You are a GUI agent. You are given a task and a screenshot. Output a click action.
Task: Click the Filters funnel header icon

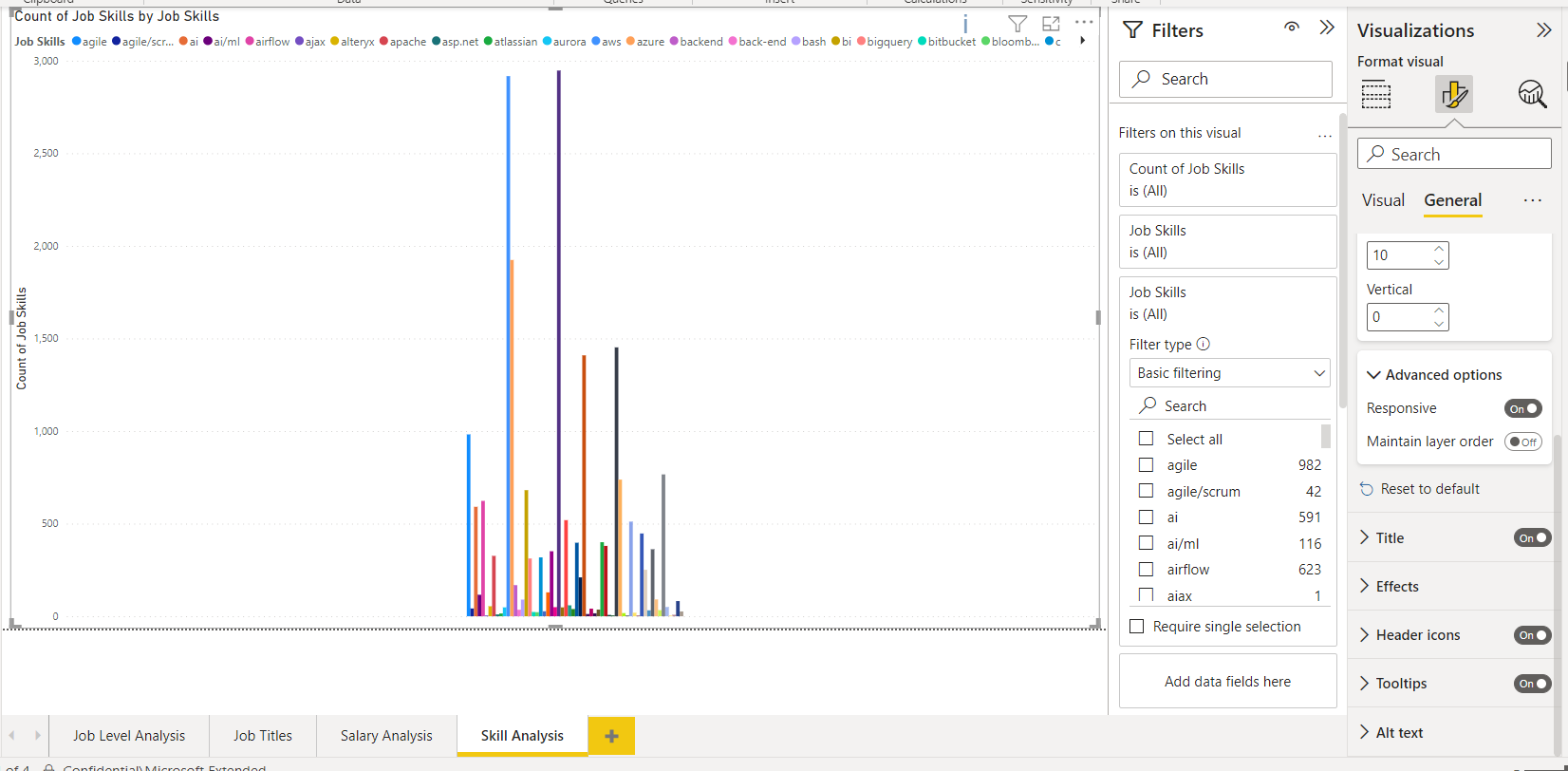click(1133, 30)
